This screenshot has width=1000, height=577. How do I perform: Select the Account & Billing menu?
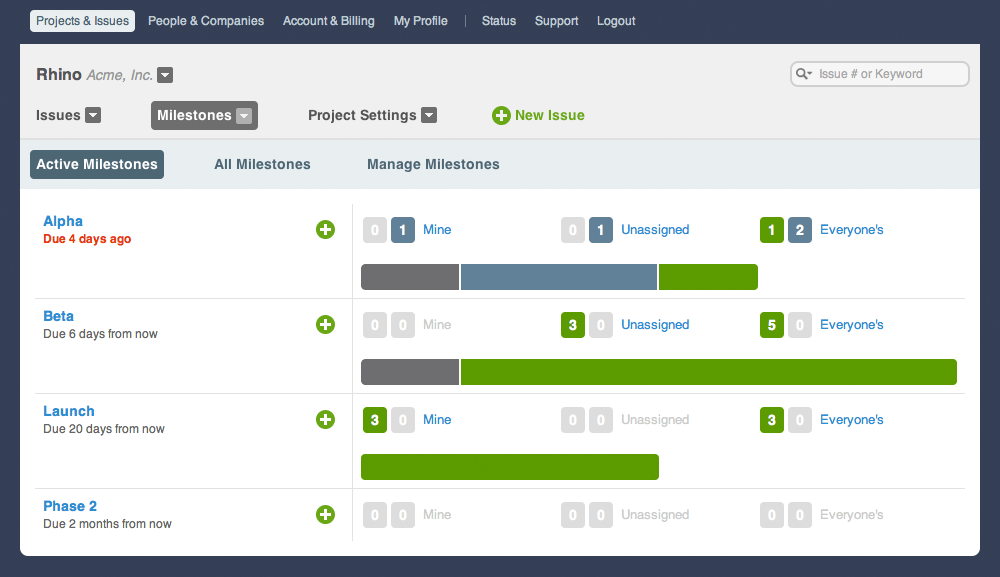pos(328,21)
